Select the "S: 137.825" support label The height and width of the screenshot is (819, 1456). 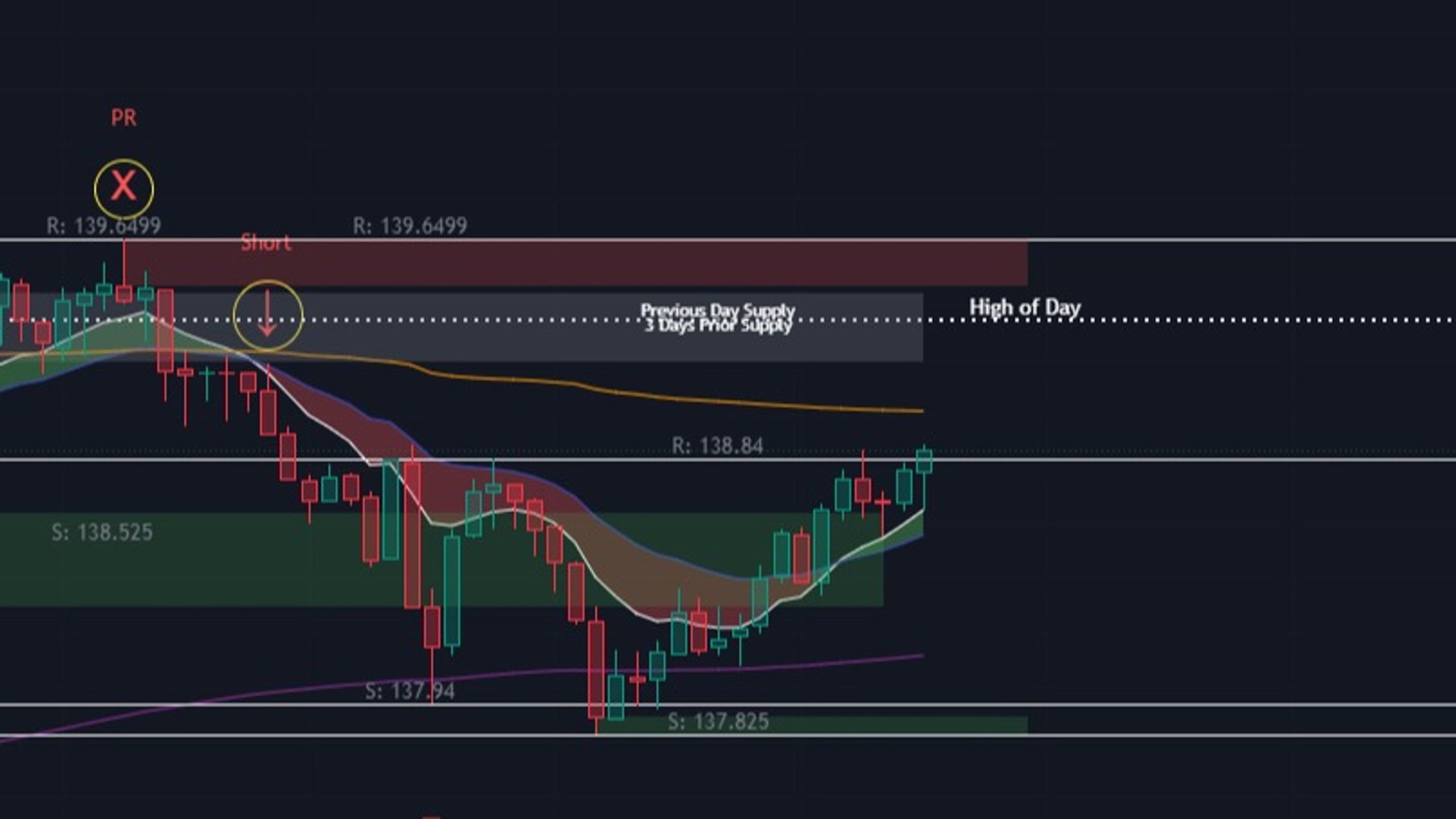pos(718,722)
